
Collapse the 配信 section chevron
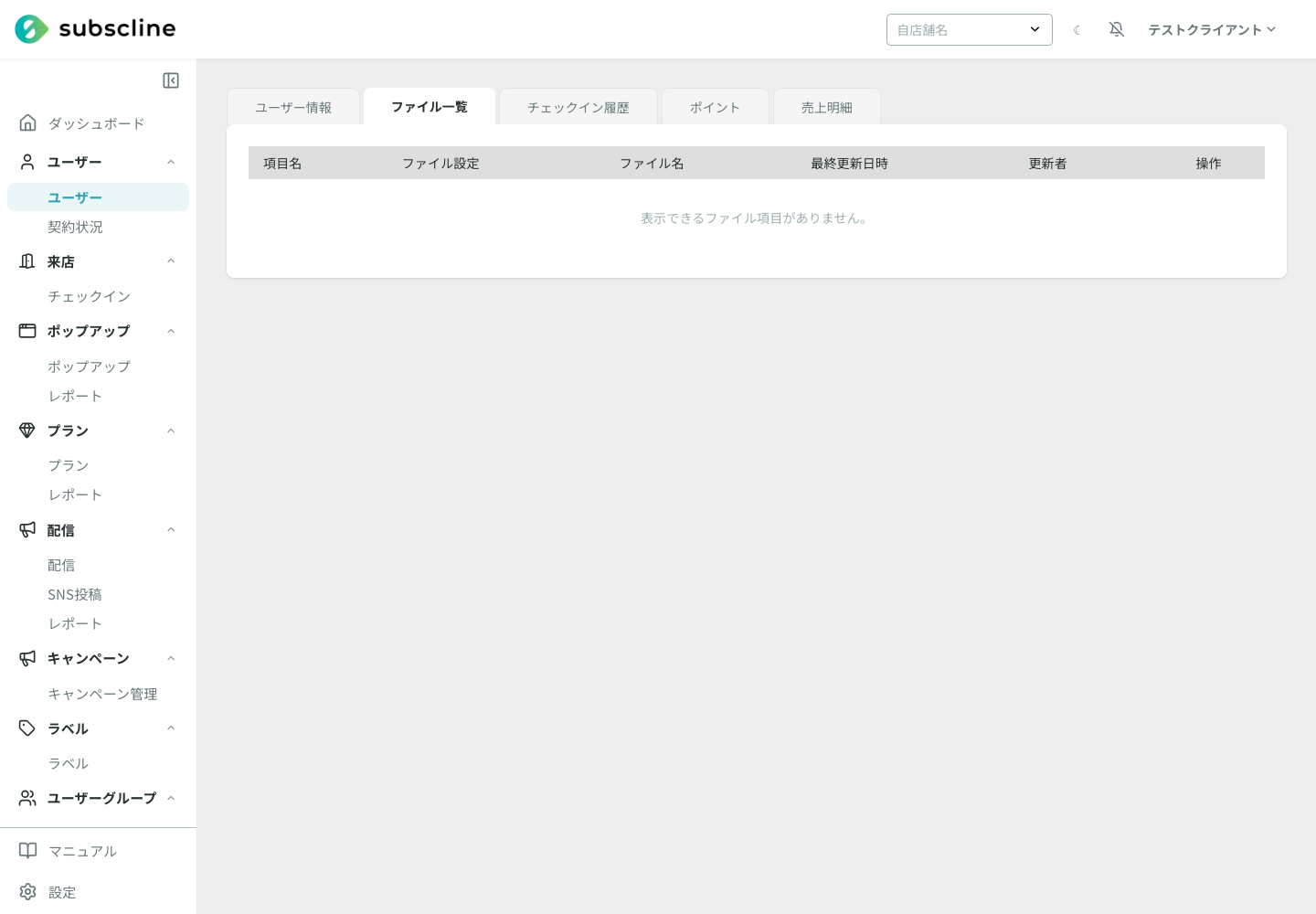click(171, 530)
